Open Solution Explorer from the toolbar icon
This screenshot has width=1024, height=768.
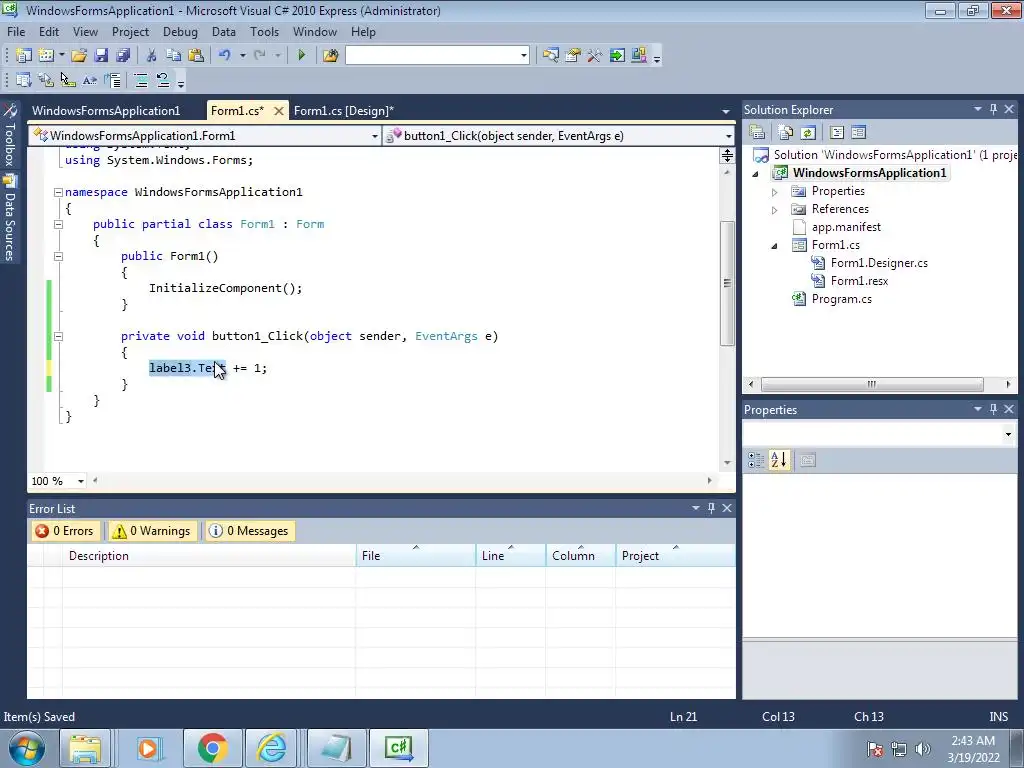(551, 56)
